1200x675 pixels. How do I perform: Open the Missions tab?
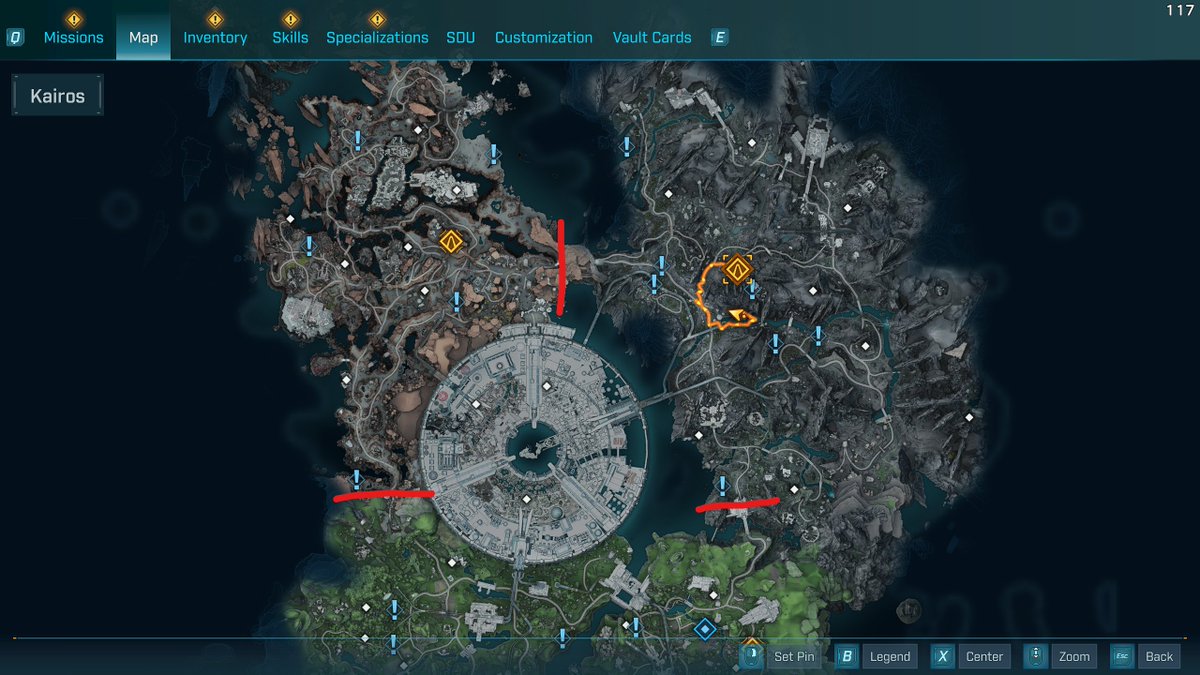point(73,37)
